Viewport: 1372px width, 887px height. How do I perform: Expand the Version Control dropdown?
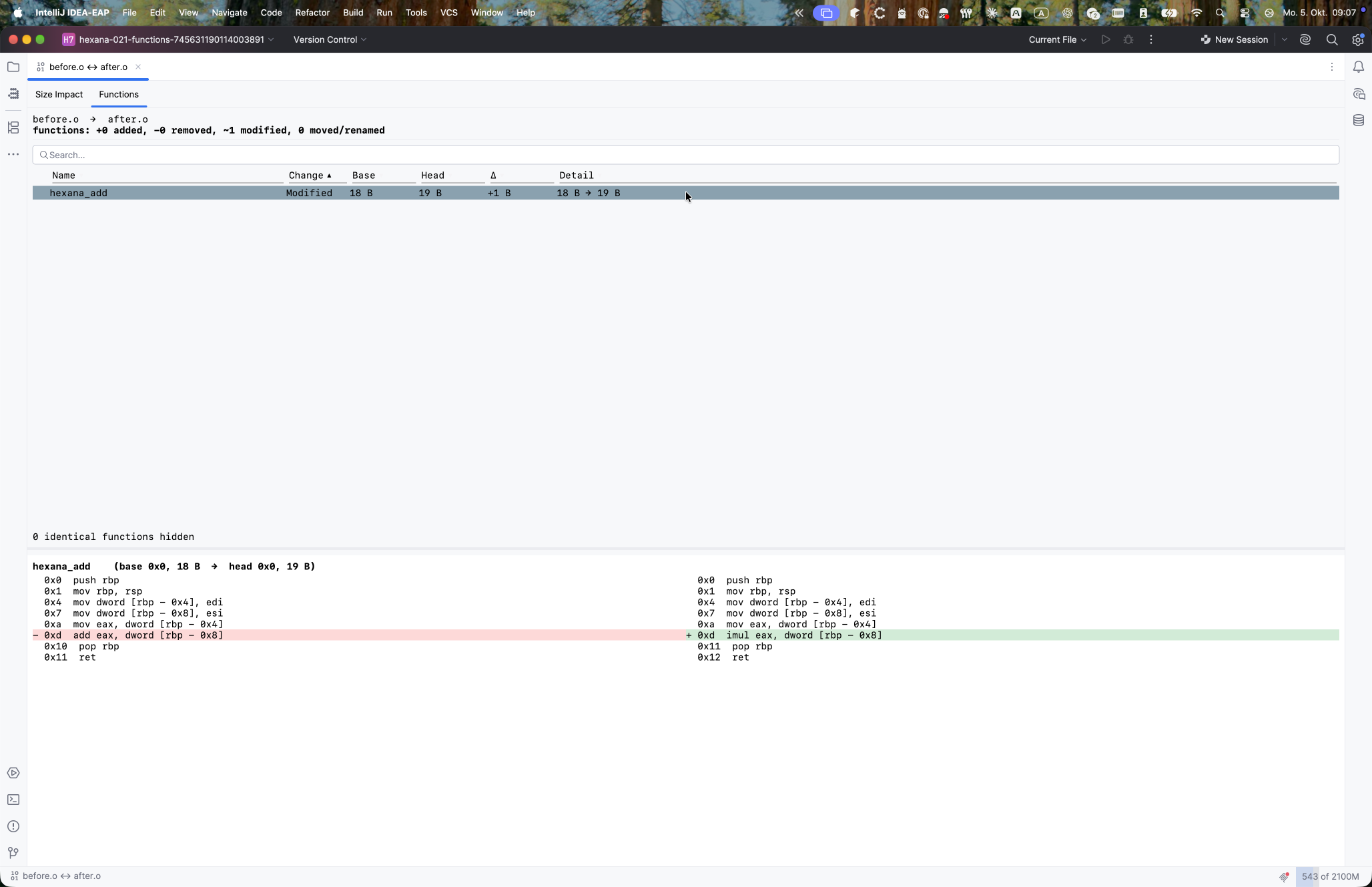330,39
